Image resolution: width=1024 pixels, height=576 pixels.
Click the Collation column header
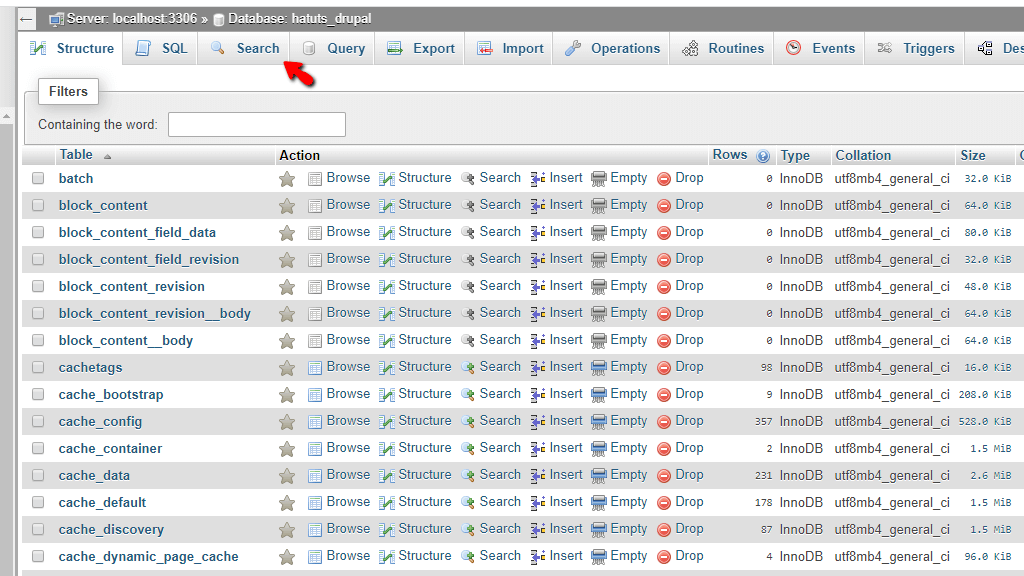[863, 155]
